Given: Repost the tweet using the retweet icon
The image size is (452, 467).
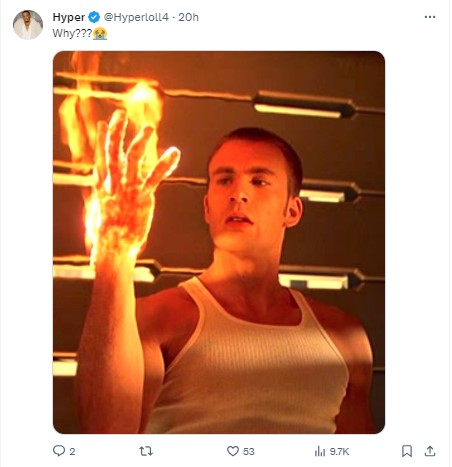Looking at the screenshot, I should pyautogui.click(x=146, y=451).
